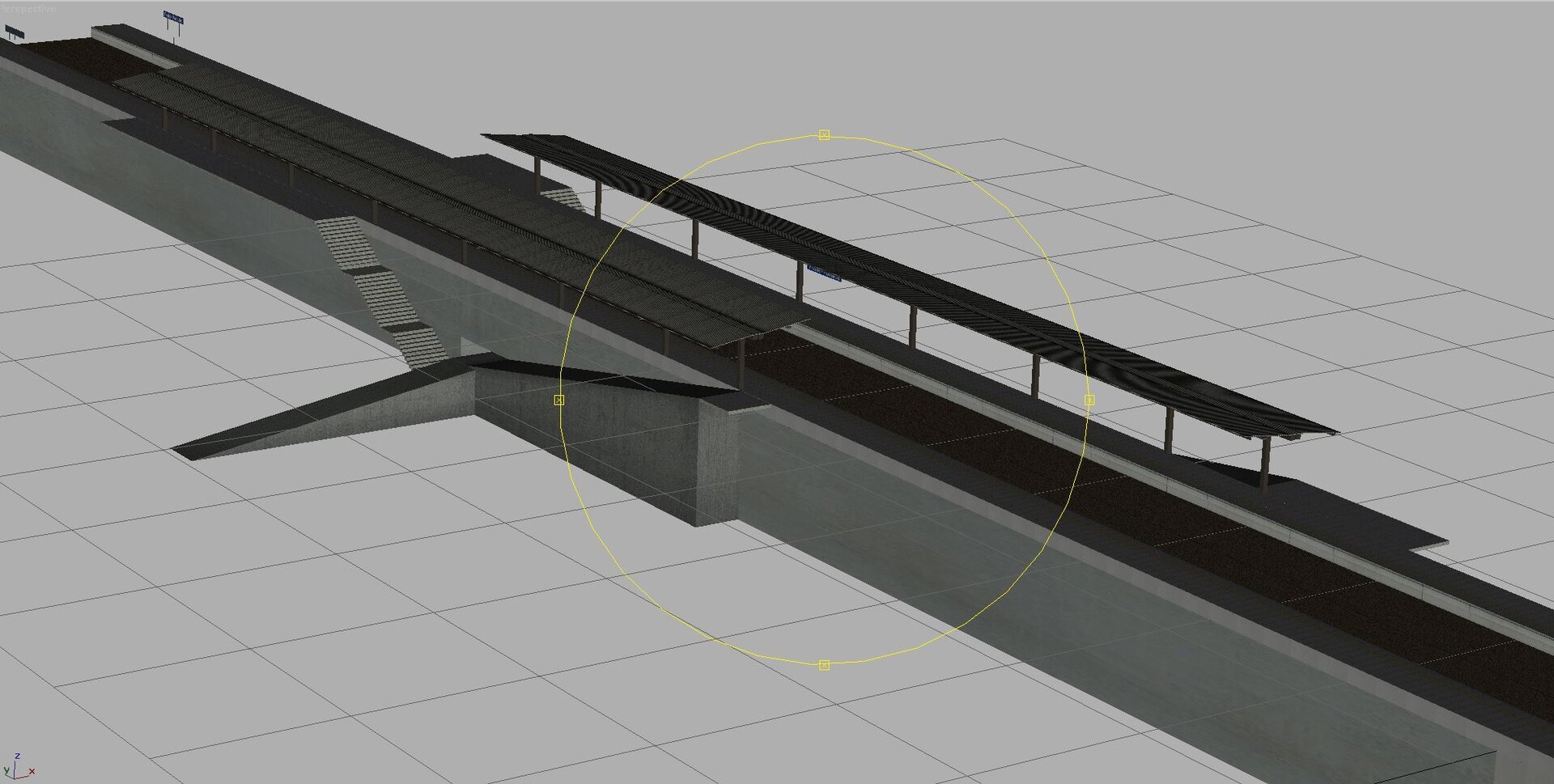
Task: Click the XYZ axis tripod in the viewport corner
Action: (x=18, y=767)
